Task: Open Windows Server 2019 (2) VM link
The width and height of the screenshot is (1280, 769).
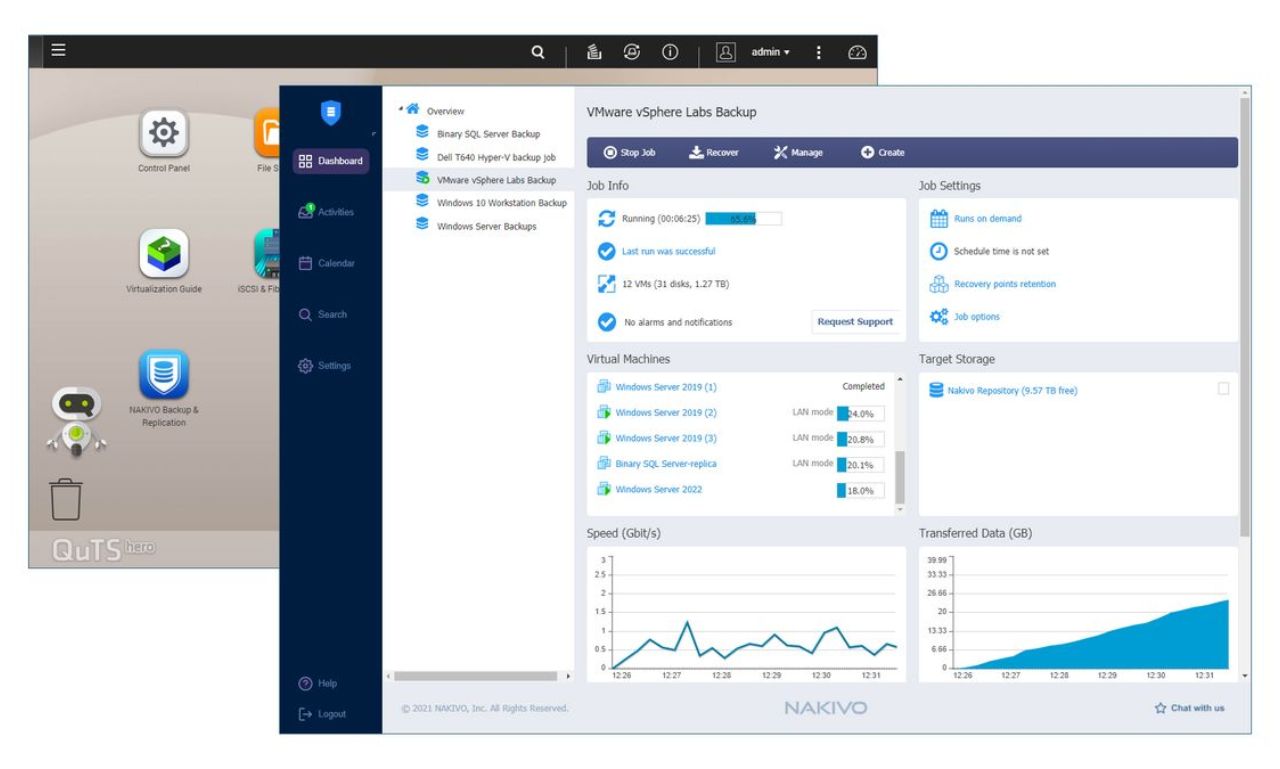Action: [665, 413]
